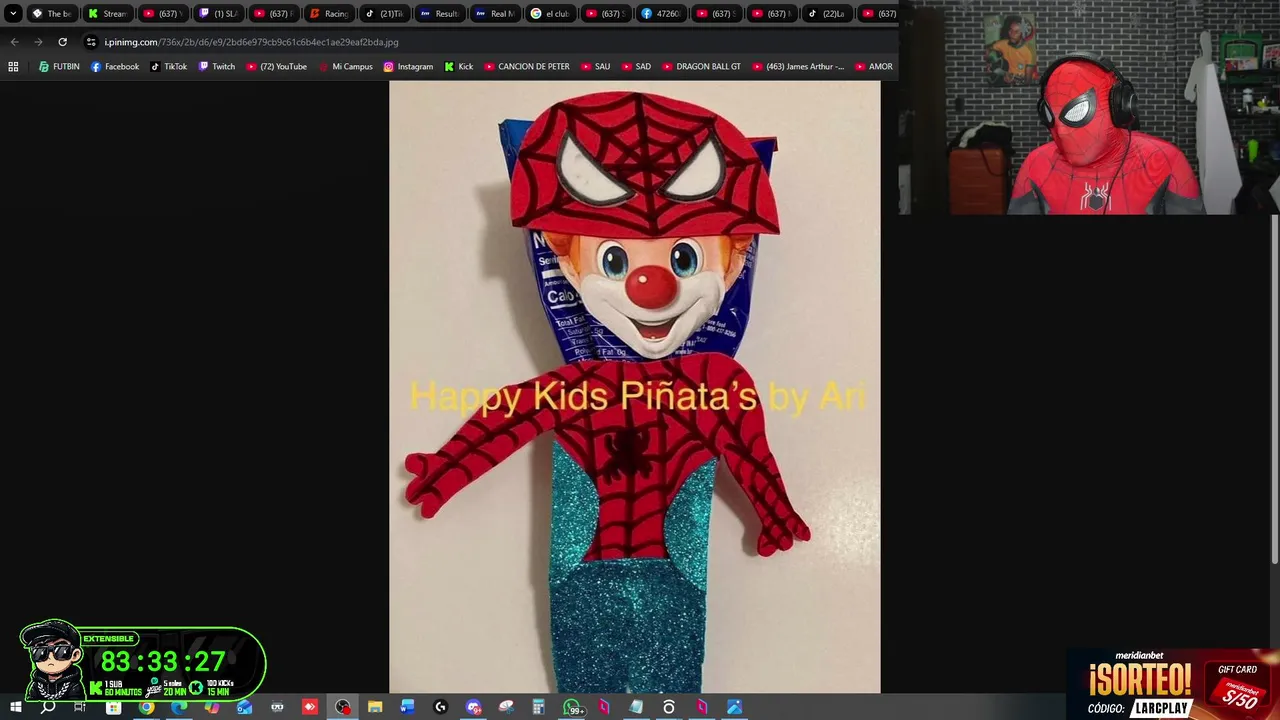The width and height of the screenshot is (1280, 720).
Task: Open the "(72) YouTube" bookmark
Action: [277, 67]
